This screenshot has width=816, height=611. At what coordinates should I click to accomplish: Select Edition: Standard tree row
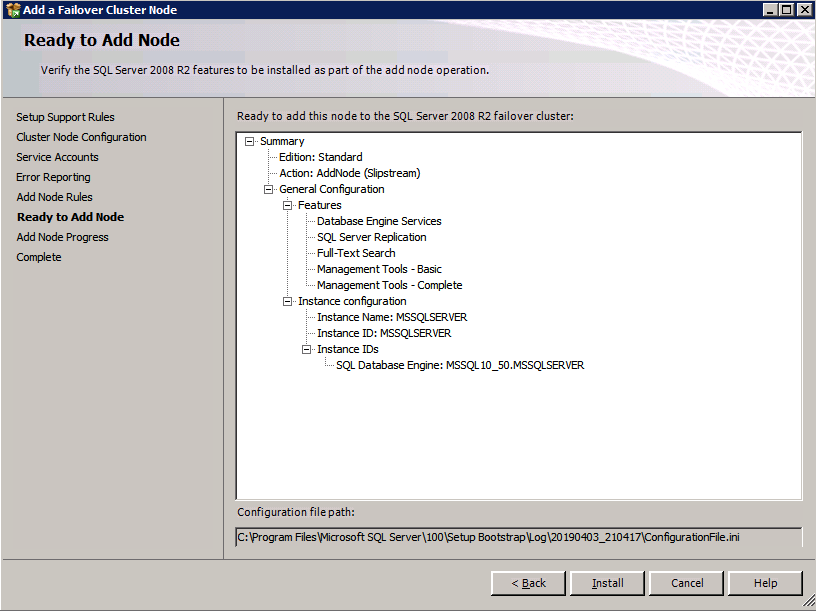click(x=321, y=157)
